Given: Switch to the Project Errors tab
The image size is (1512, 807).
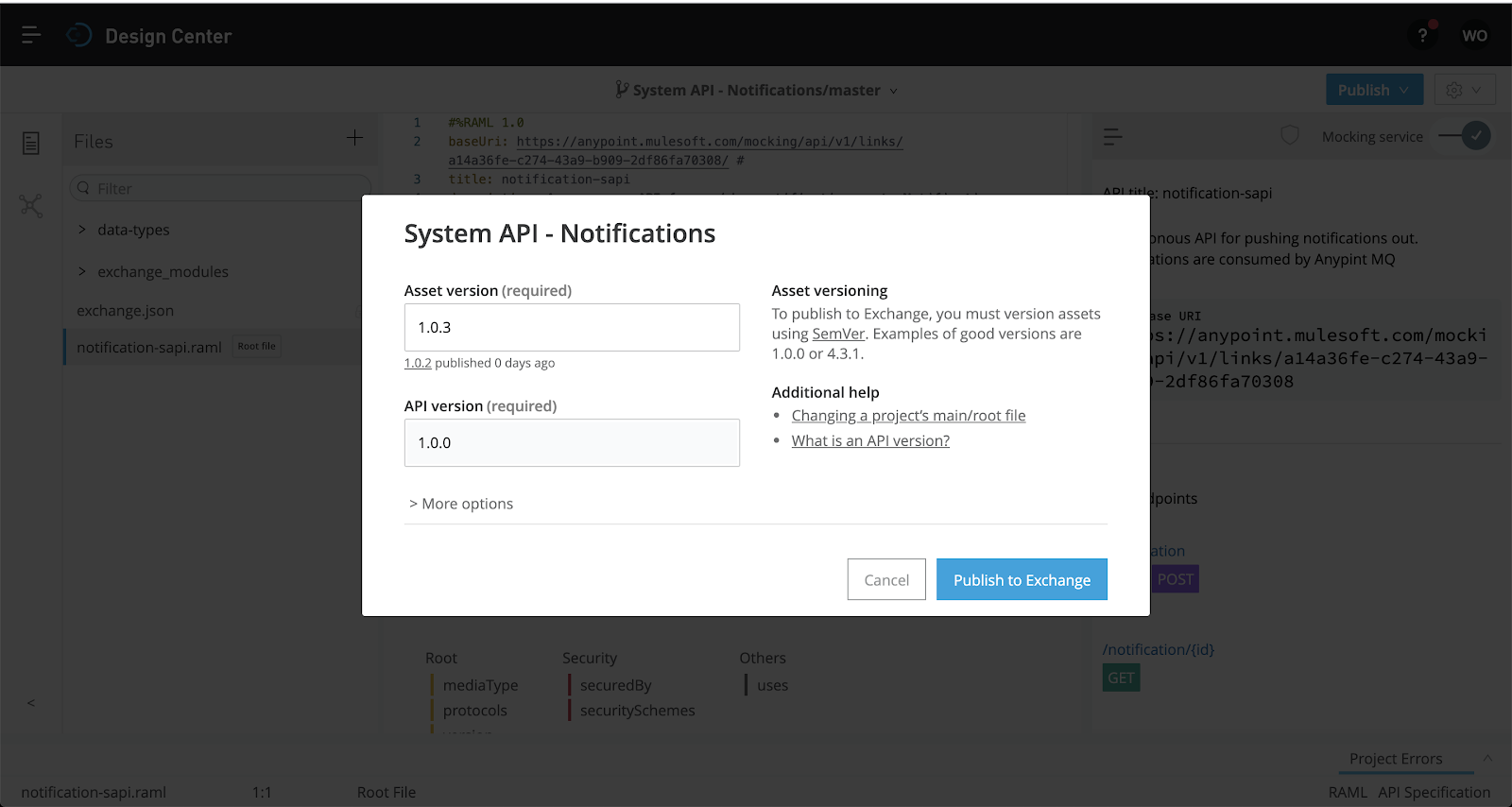Looking at the screenshot, I should click(1395, 759).
